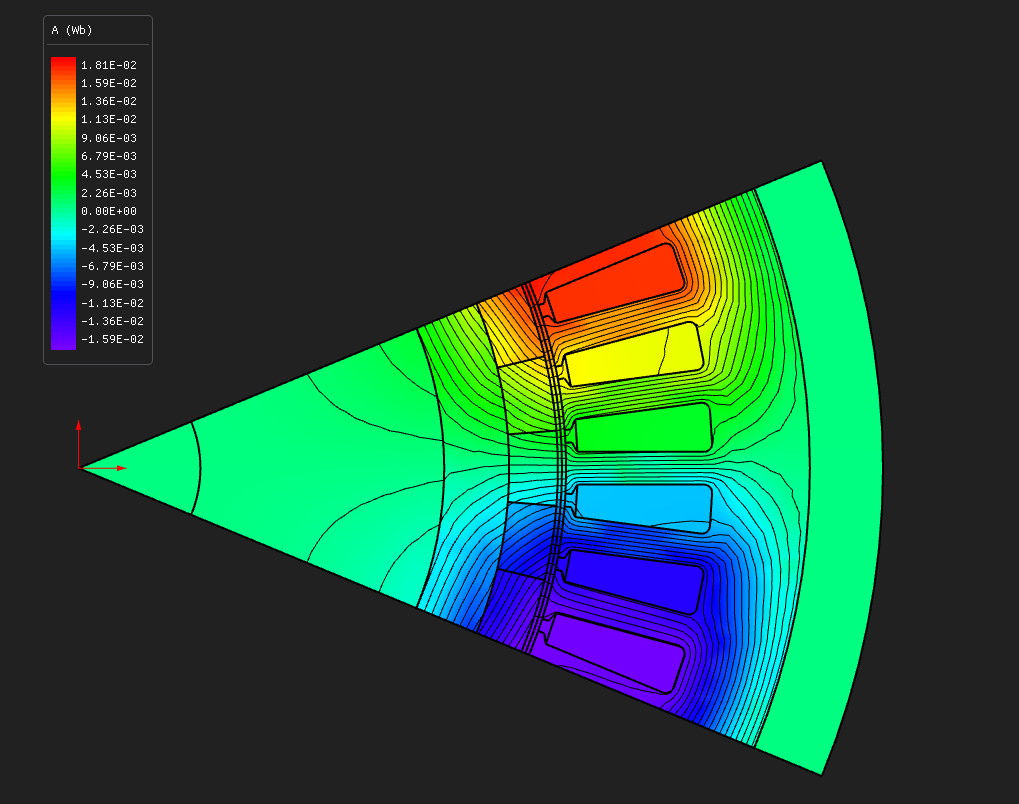1019x804 pixels.
Task: Click the yellow band of the color bar
Action: [63, 120]
